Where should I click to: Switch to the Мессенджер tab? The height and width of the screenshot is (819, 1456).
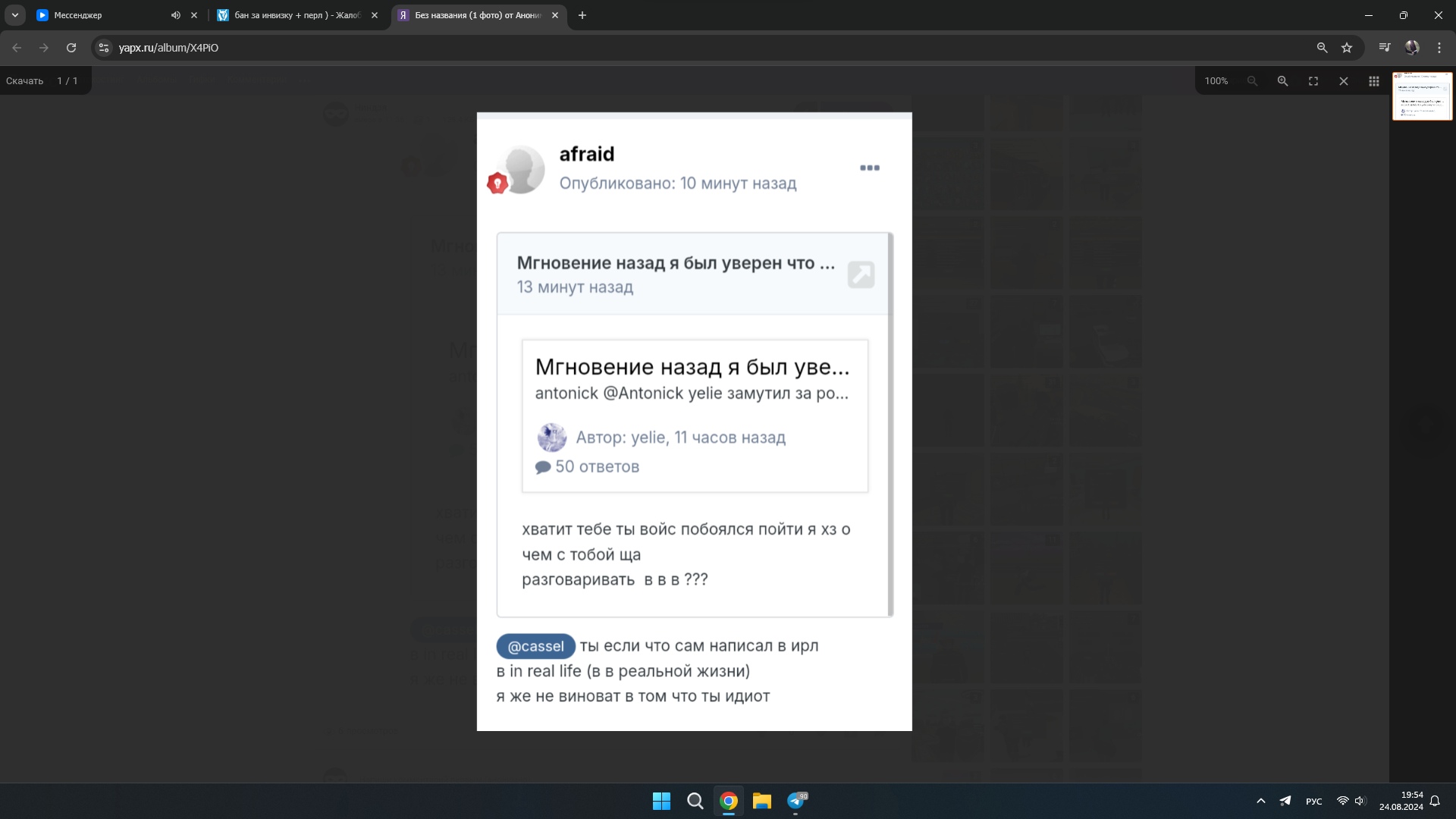(x=99, y=15)
